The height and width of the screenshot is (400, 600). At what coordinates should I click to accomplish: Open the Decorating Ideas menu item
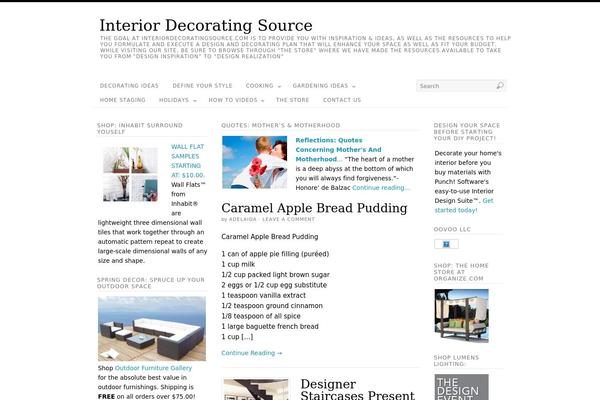point(129,86)
